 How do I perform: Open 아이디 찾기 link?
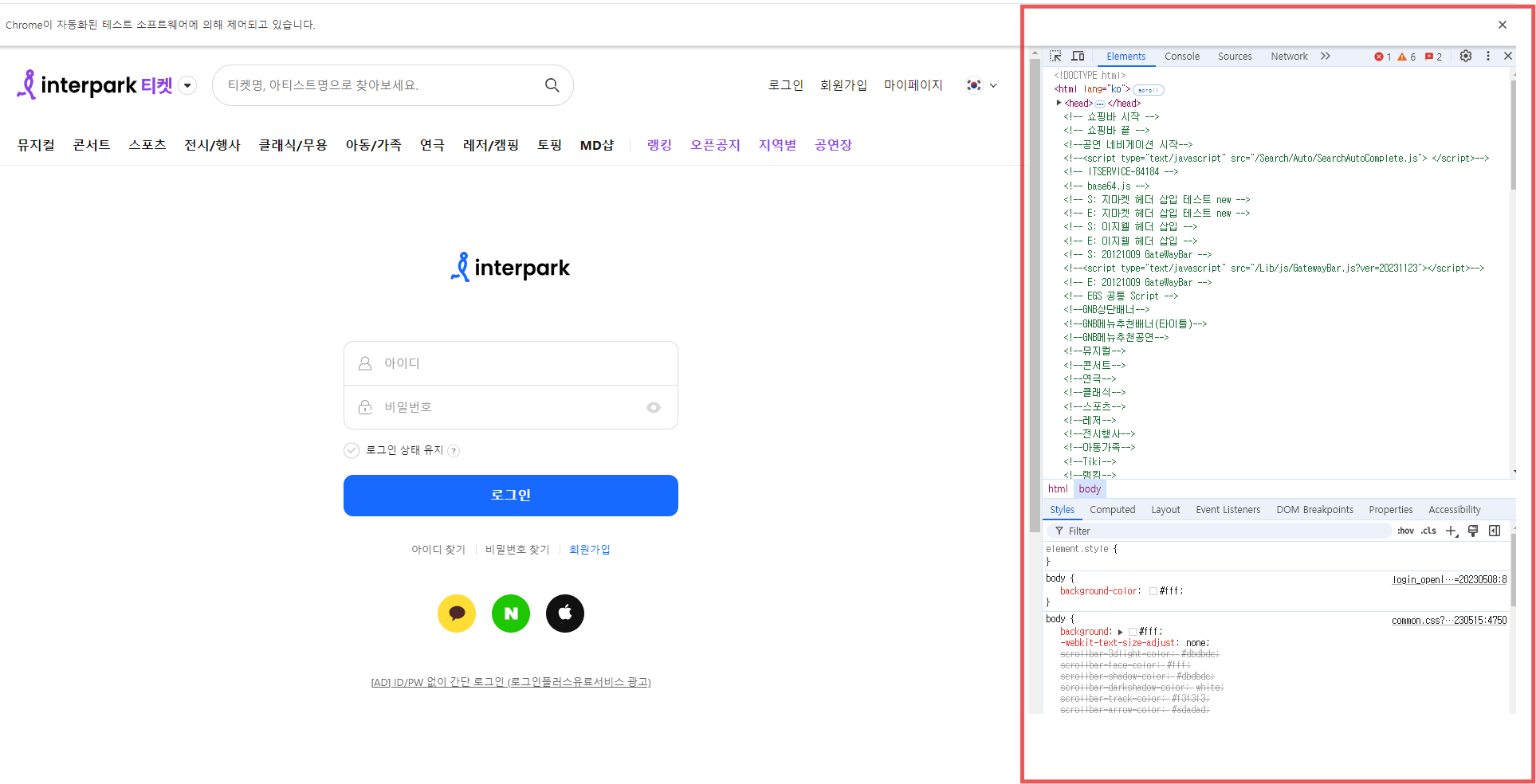point(438,550)
